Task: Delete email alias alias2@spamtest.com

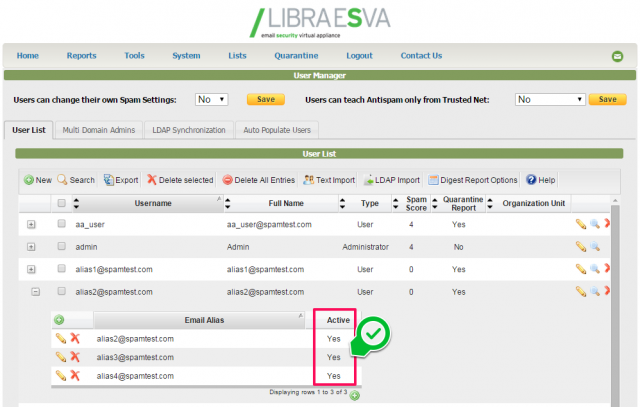Action: click(x=75, y=338)
